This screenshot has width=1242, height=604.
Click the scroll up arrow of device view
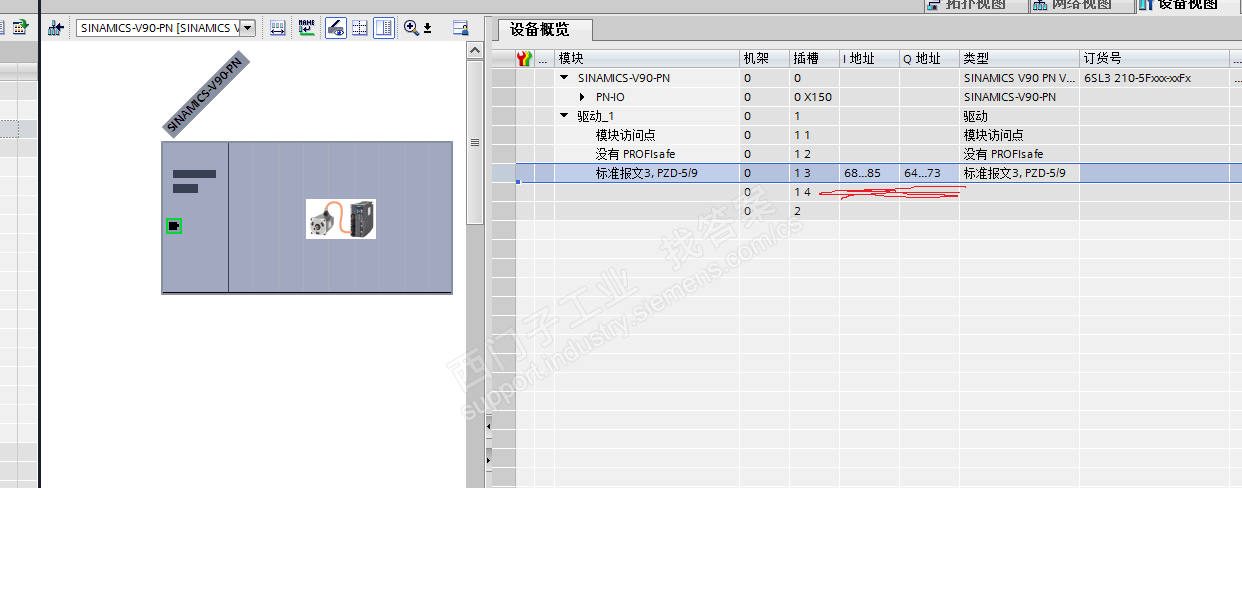[x=475, y=51]
